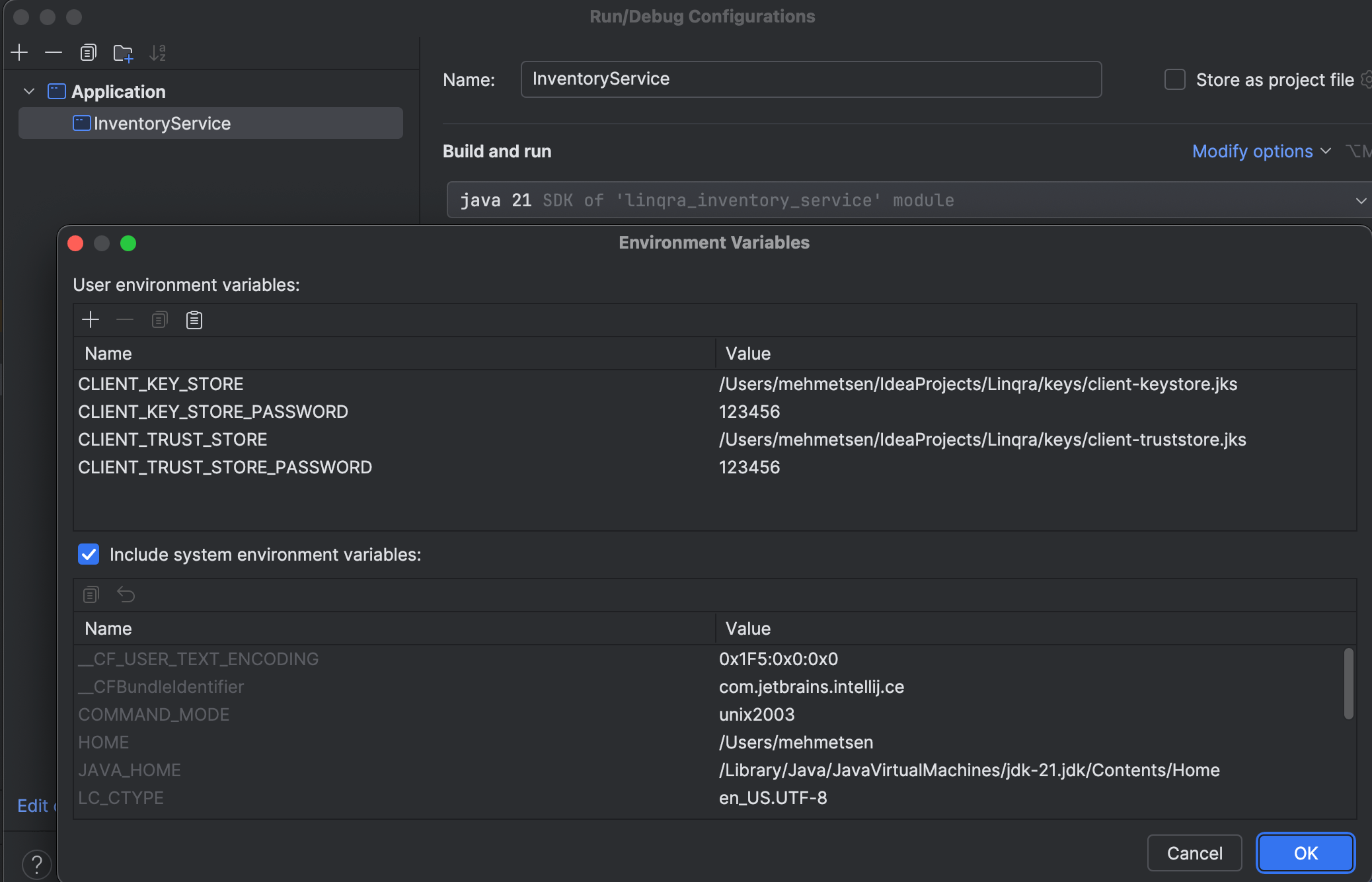Click /Users/mehmetsen HOME value
This screenshot has width=1372, height=882.
coord(796,742)
